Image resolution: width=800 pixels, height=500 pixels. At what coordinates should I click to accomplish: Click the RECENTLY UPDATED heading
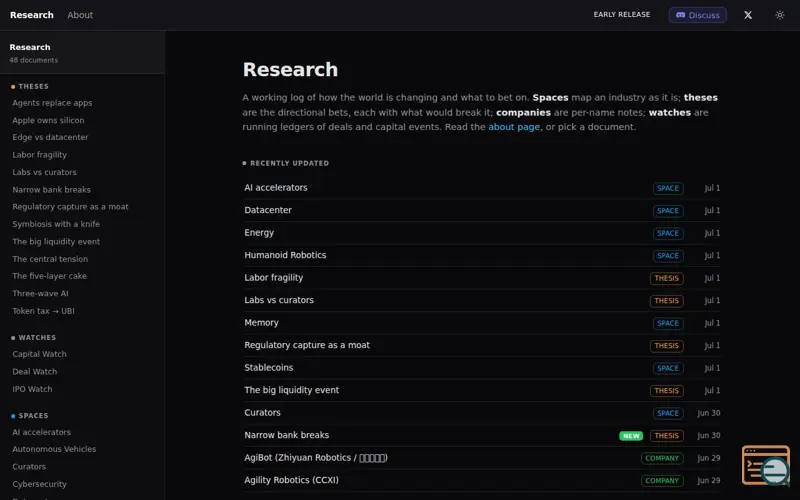pos(289,163)
